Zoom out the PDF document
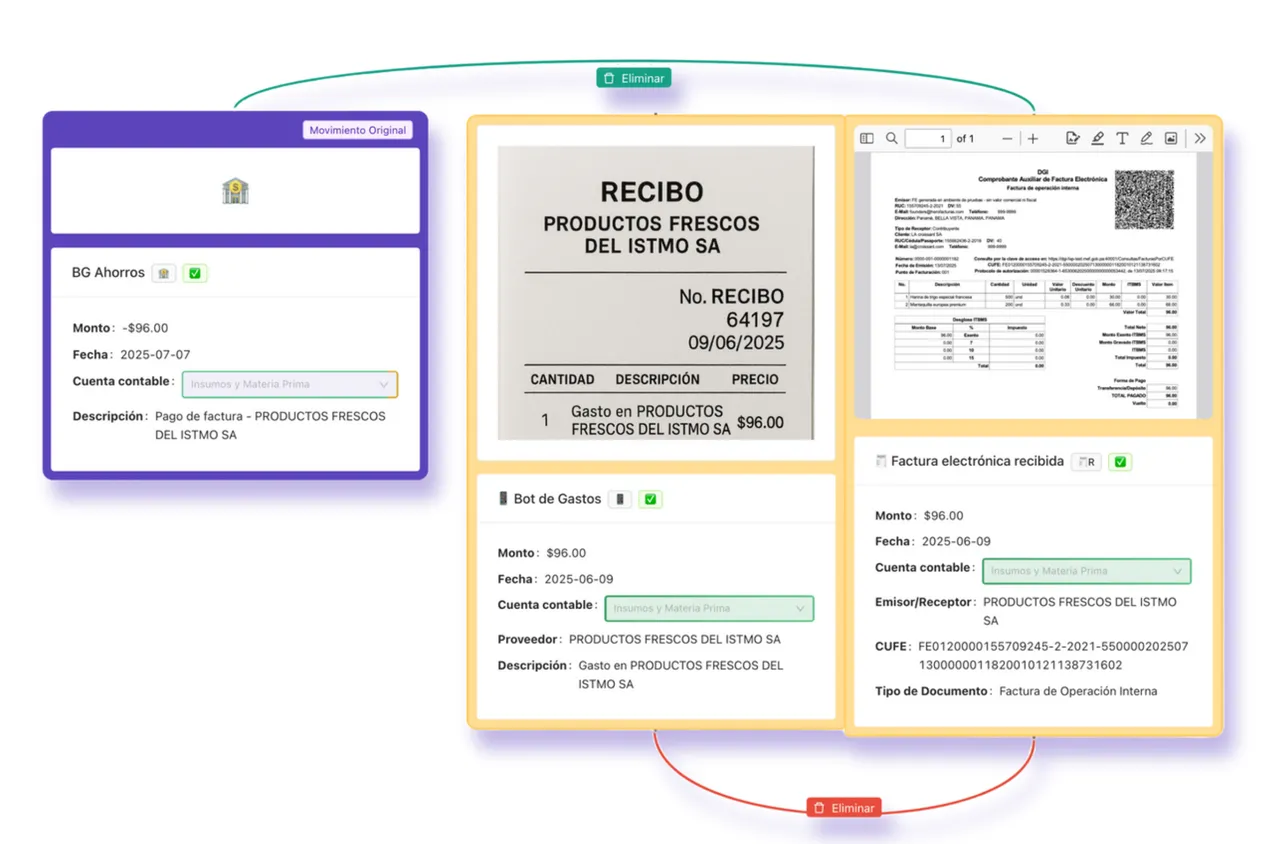The image size is (1280, 844). pyautogui.click(x=1007, y=138)
